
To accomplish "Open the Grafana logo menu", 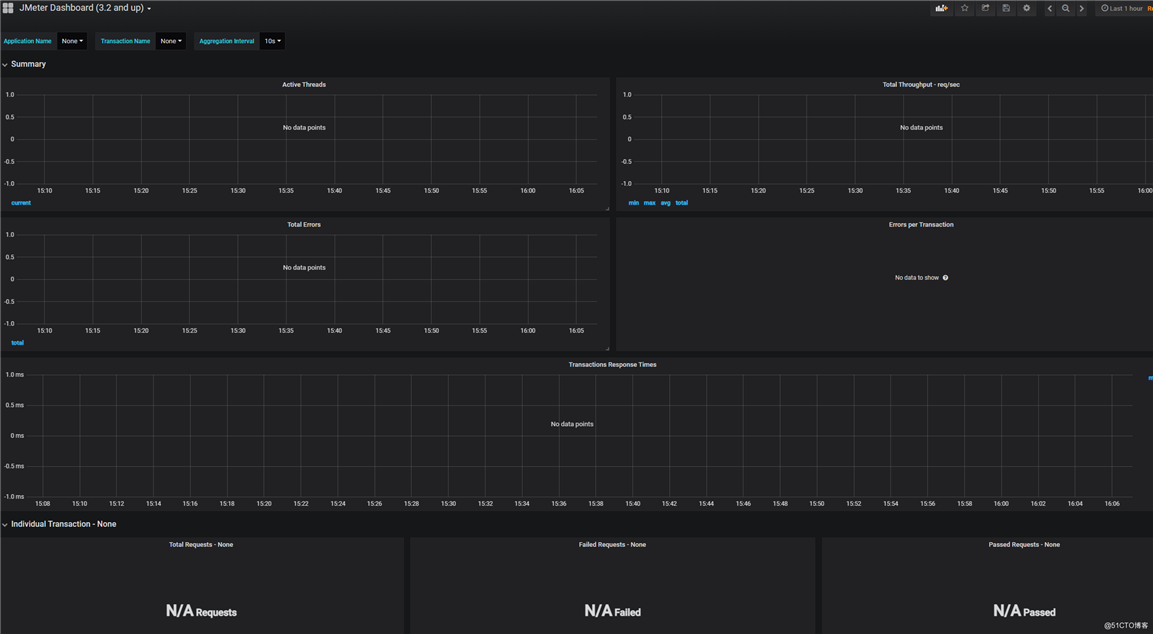I will 8,8.
